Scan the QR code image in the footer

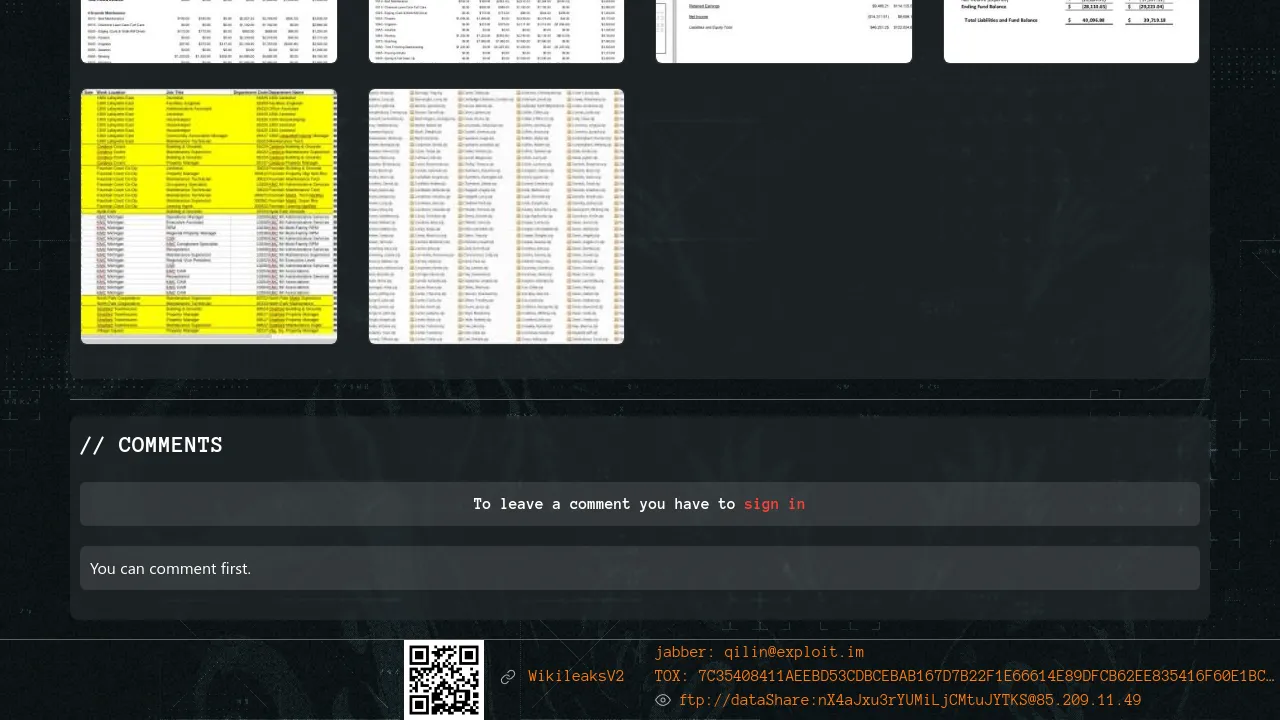point(444,679)
